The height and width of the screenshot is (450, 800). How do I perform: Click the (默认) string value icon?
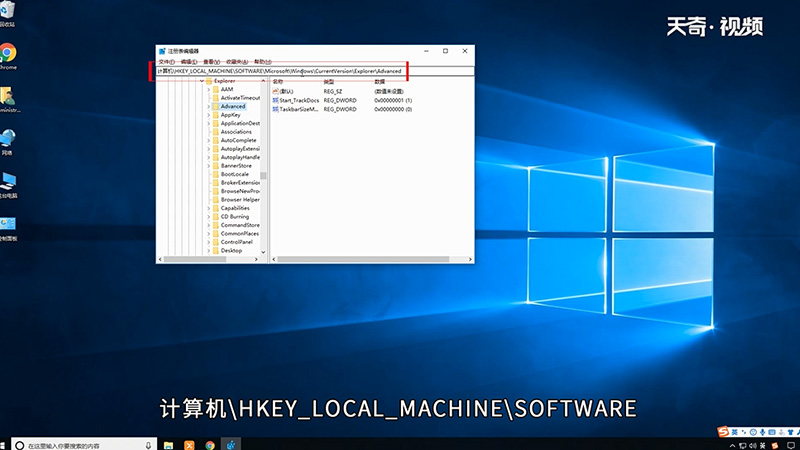point(276,91)
